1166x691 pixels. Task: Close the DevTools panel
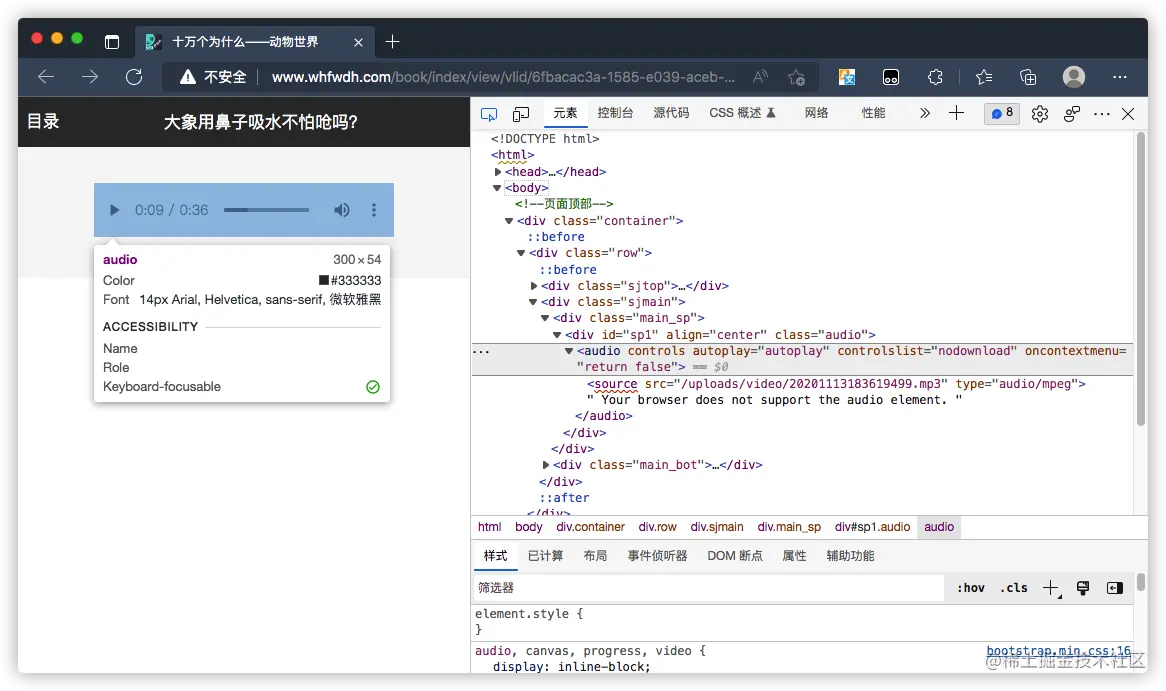(1128, 114)
